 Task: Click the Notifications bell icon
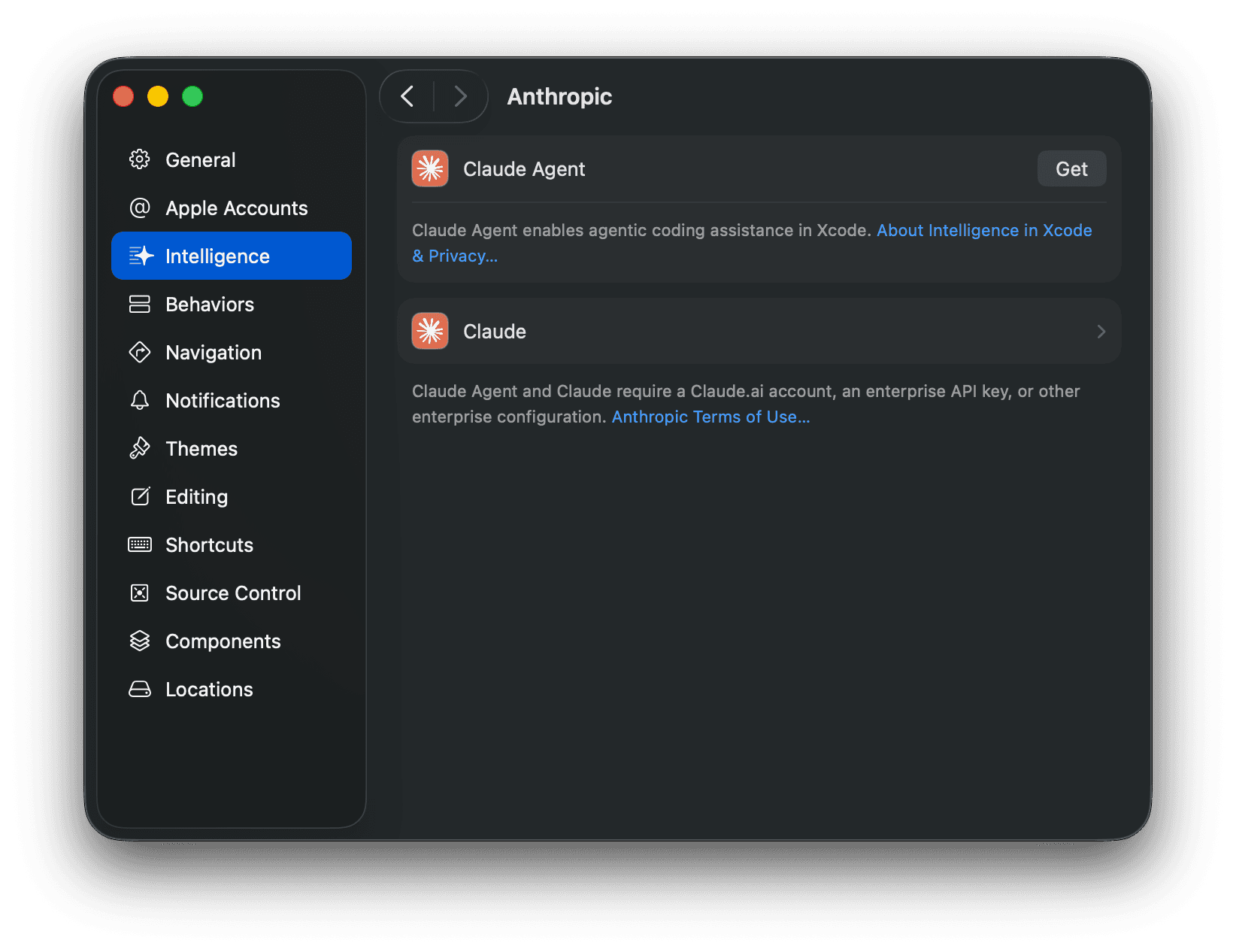pos(140,400)
